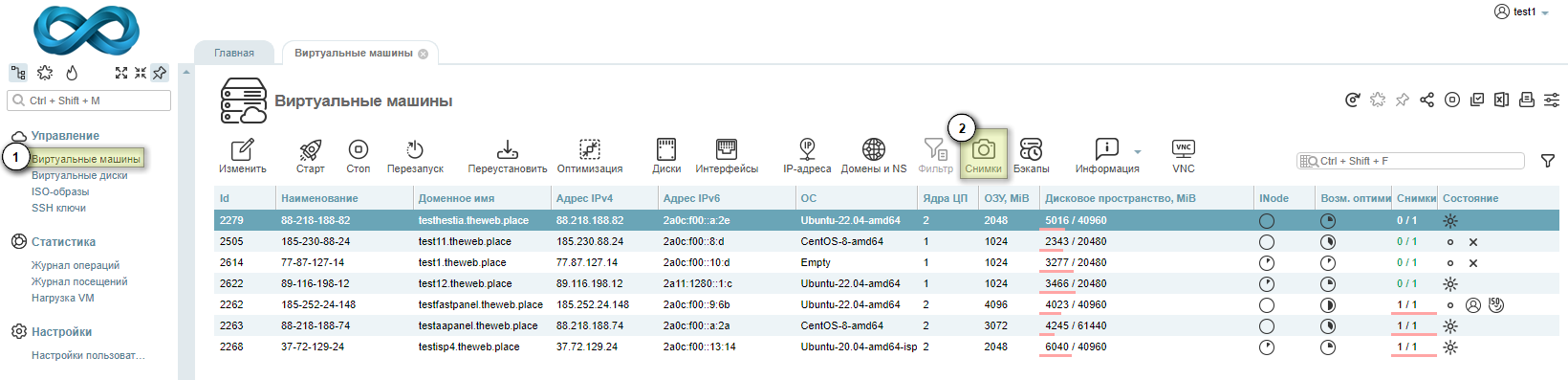The height and width of the screenshot is (380, 1568).
Task: Export the table to Excel
Action: pos(1502,100)
